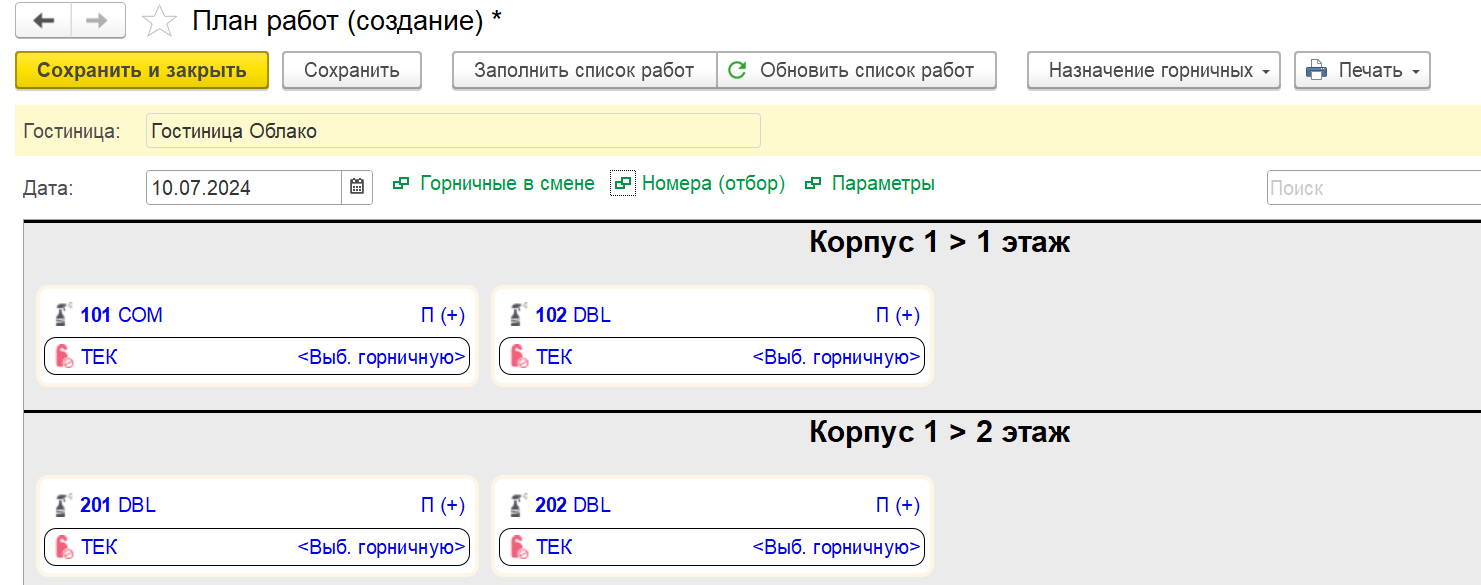Choose a maid for room 201
The height and width of the screenshot is (585, 1481).
pyautogui.click(x=382, y=547)
